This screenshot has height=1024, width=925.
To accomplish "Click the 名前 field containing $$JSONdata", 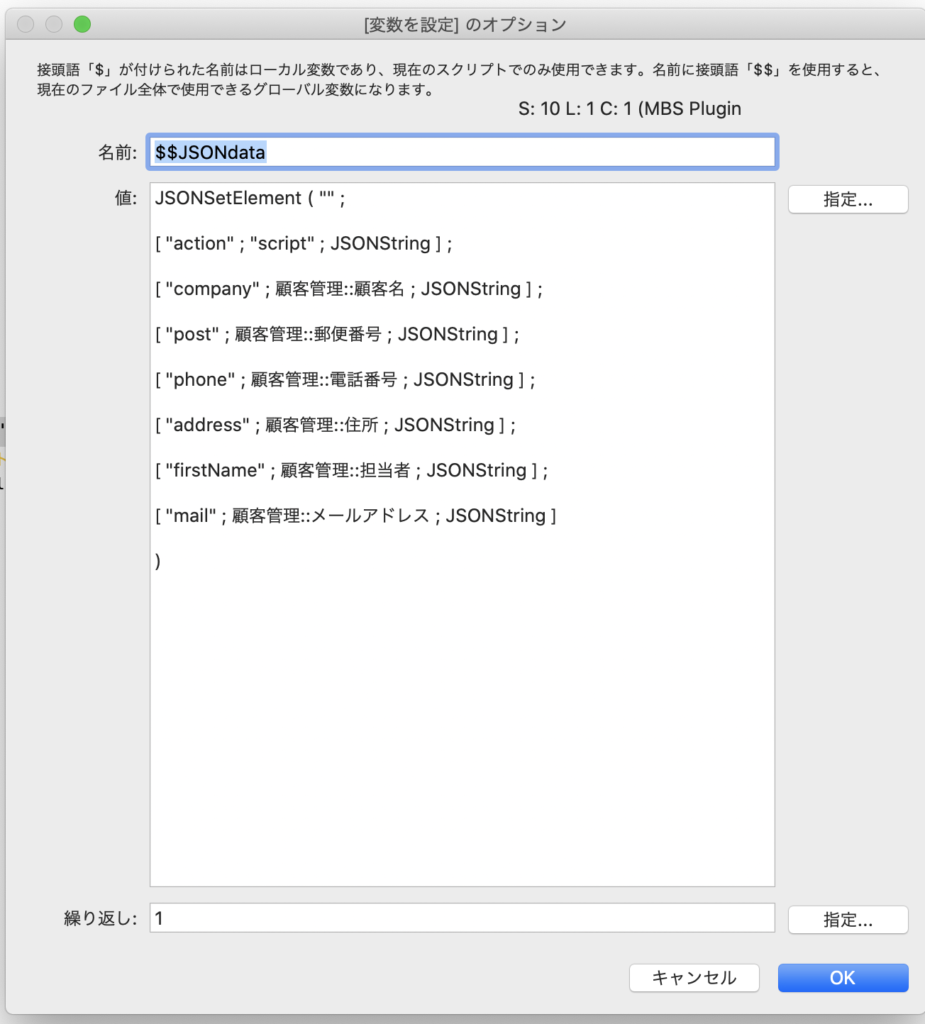I will [461, 152].
